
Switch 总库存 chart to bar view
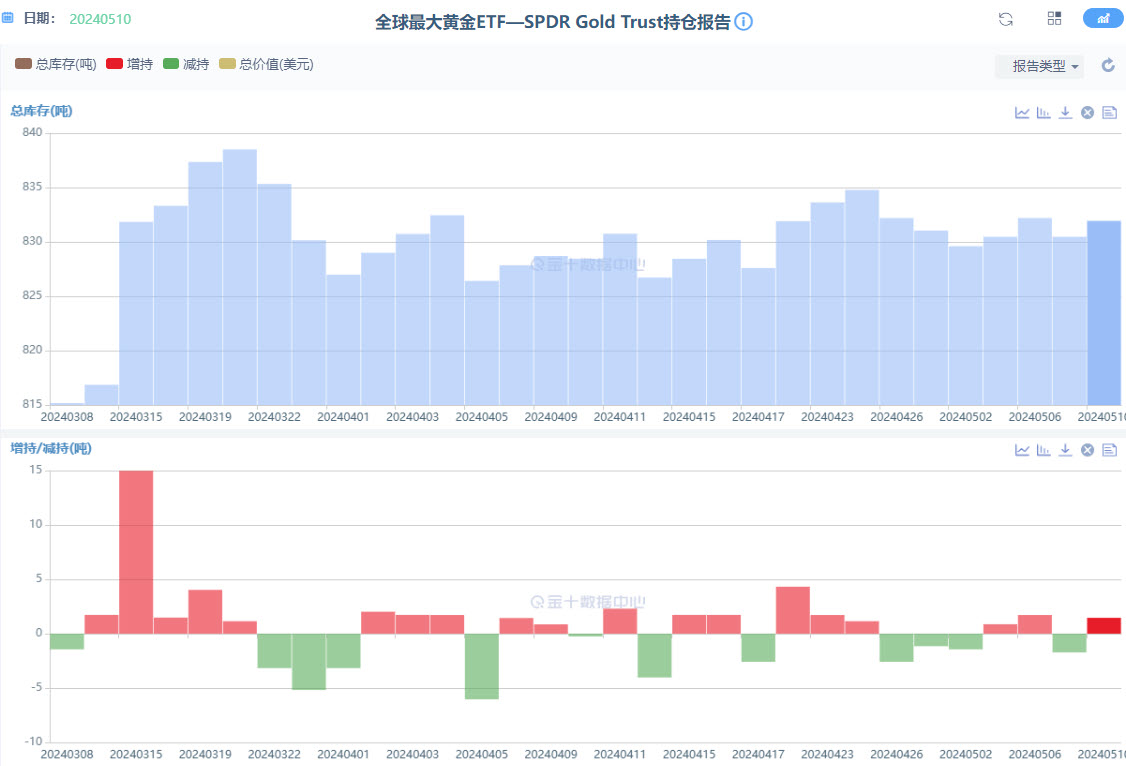1043,113
